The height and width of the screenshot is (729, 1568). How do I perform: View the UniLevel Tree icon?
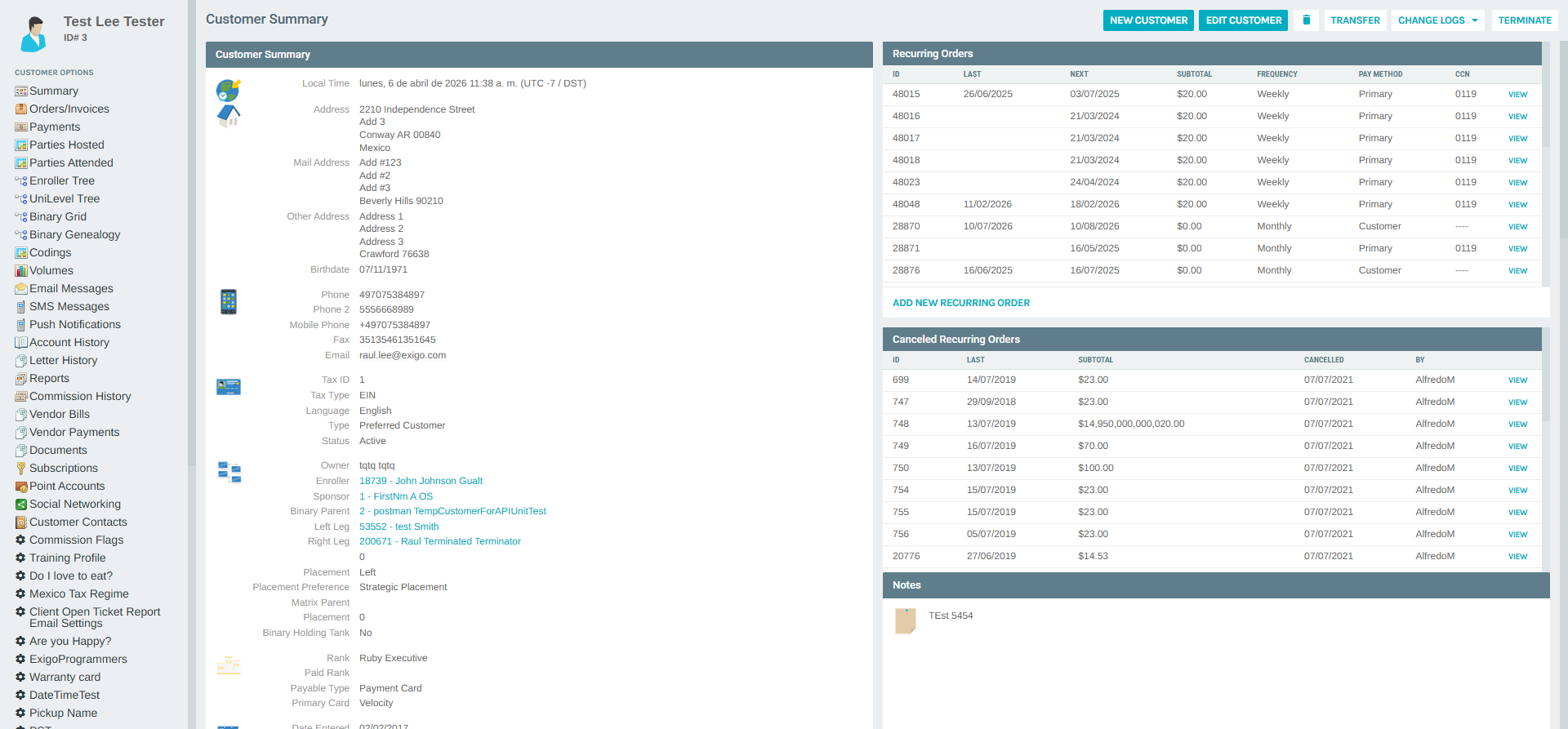[x=21, y=199]
